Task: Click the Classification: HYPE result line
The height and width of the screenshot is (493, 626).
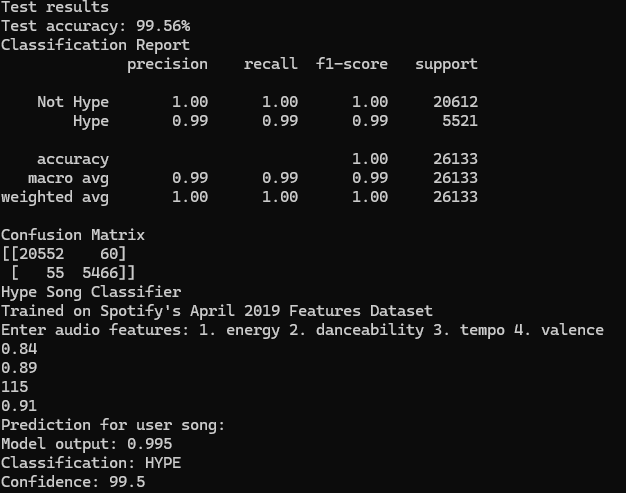Action: tap(91, 463)
